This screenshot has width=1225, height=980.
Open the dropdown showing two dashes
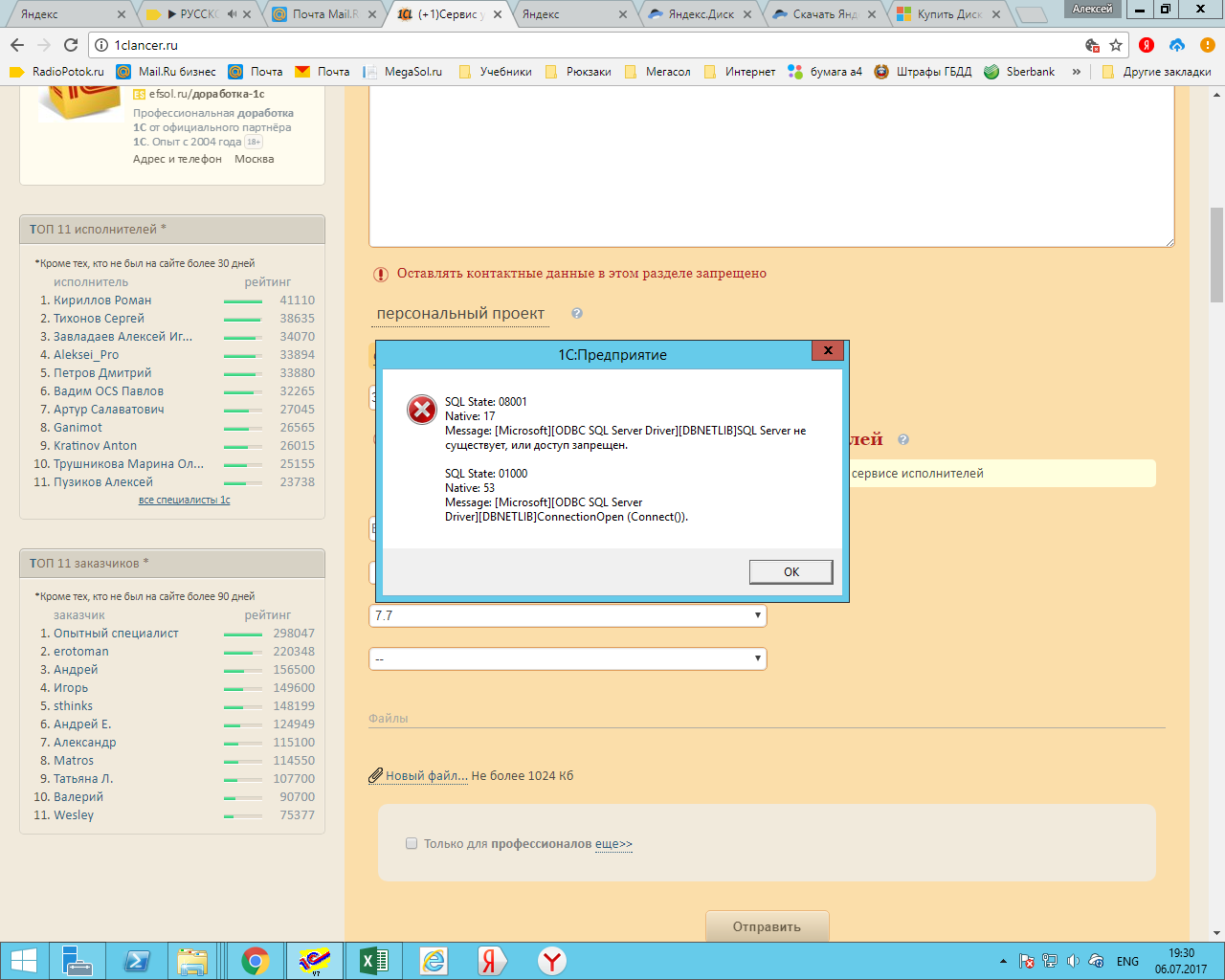568,658
